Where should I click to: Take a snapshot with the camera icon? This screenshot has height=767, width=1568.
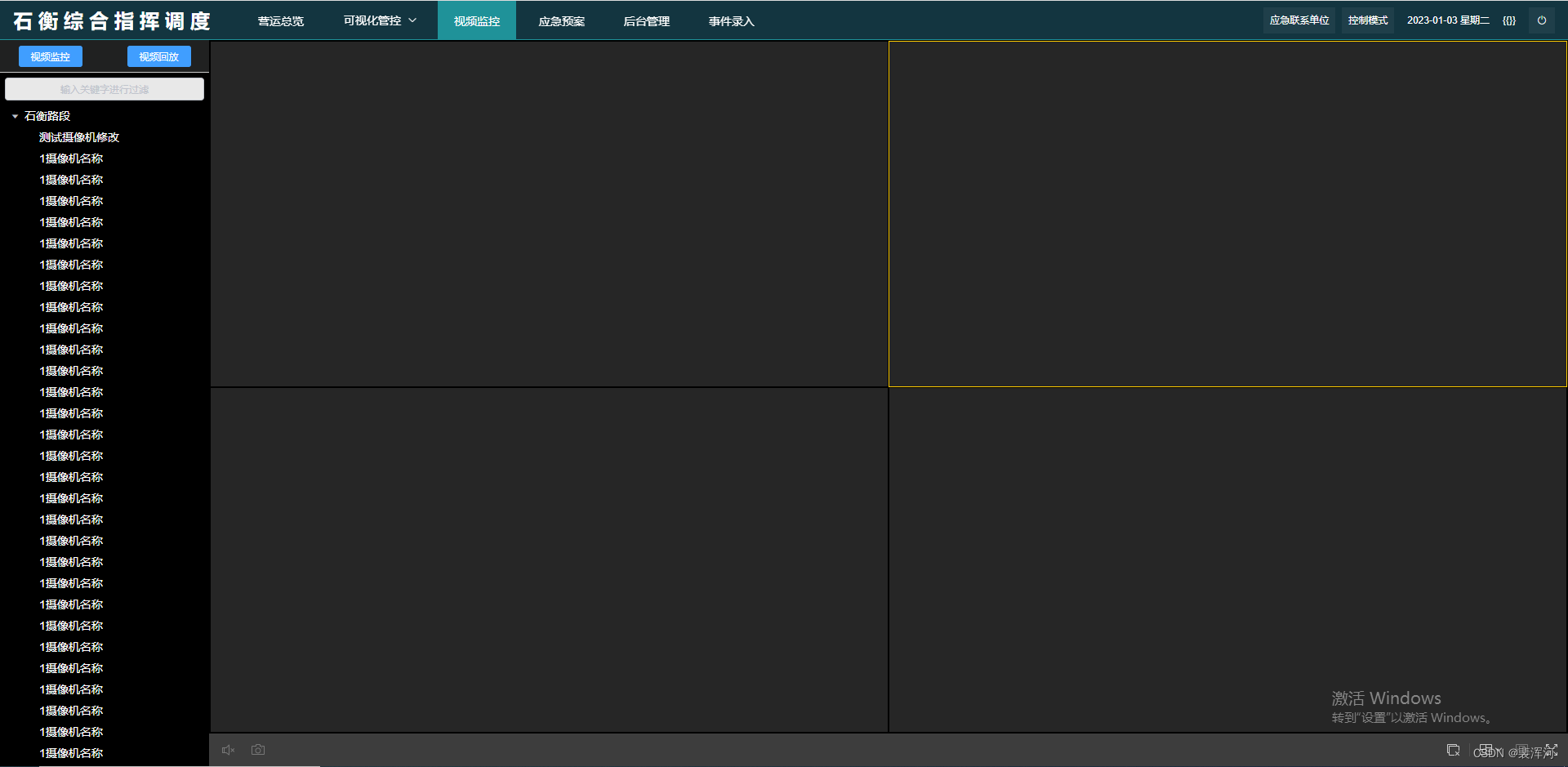click(x=258, y=750)
